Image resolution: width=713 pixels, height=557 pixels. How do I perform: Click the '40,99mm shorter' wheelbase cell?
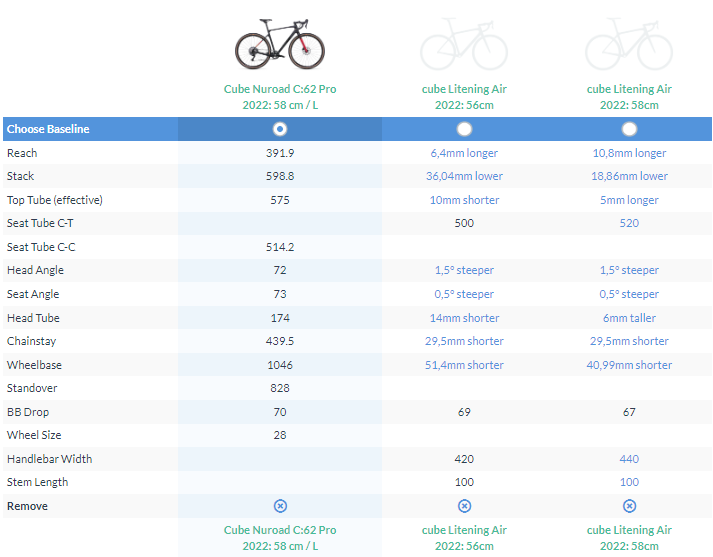(629, 365)
